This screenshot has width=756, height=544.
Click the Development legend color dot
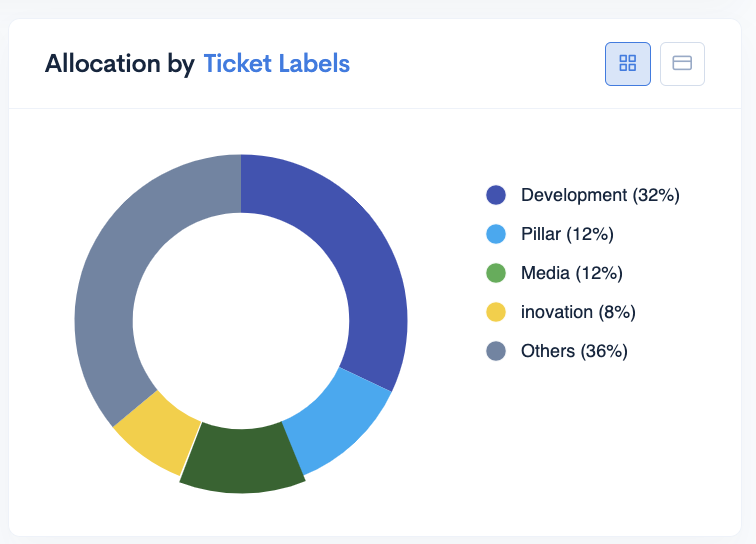496,195
